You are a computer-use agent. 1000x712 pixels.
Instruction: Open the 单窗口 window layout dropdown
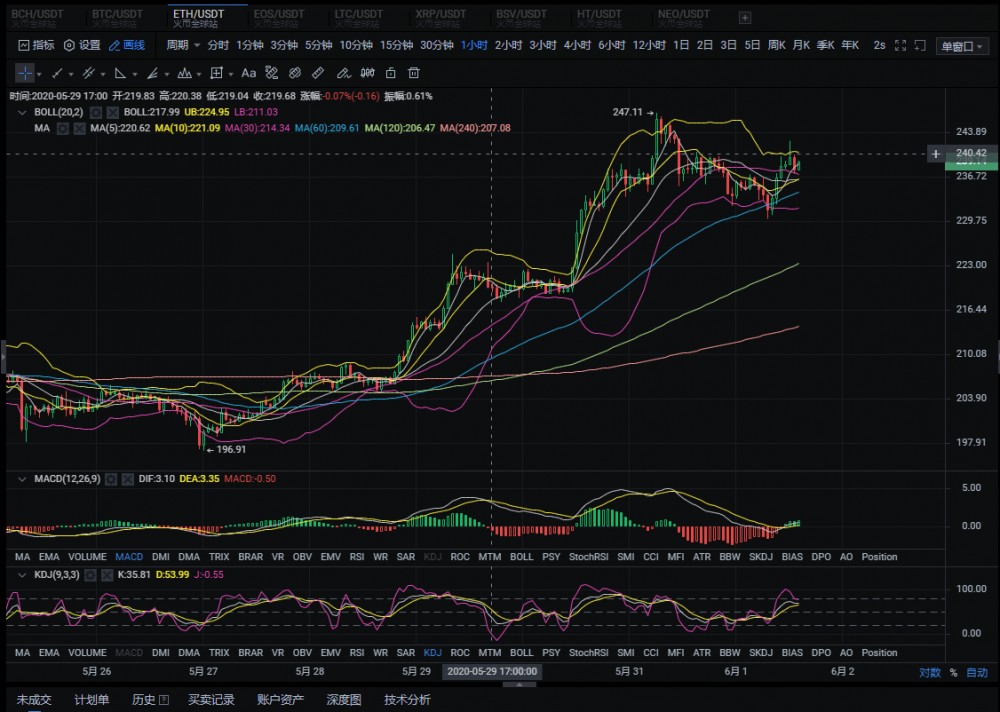(x=961, y=46)
